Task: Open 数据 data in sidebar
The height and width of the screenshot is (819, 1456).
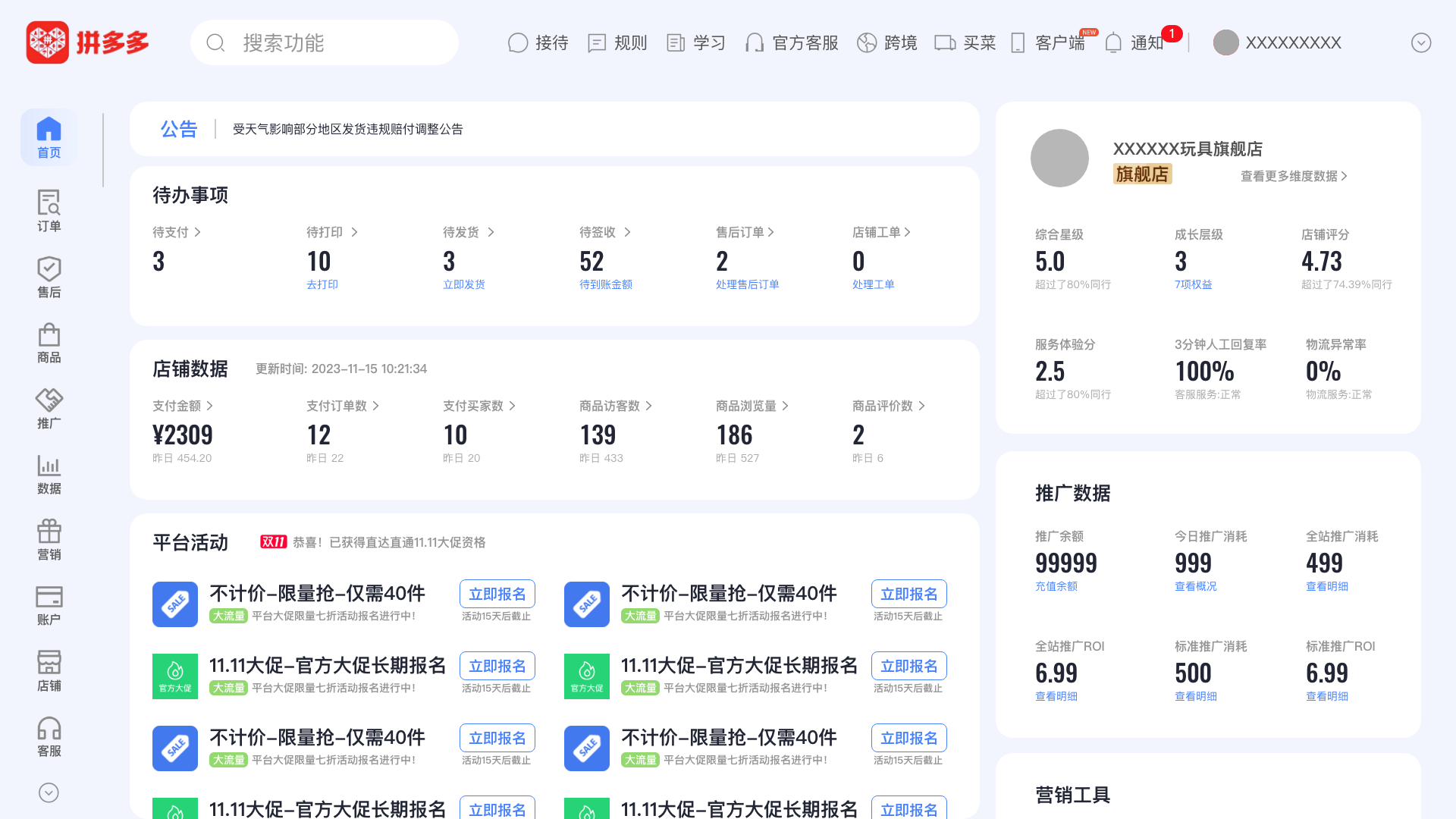Action: point(49,474)
